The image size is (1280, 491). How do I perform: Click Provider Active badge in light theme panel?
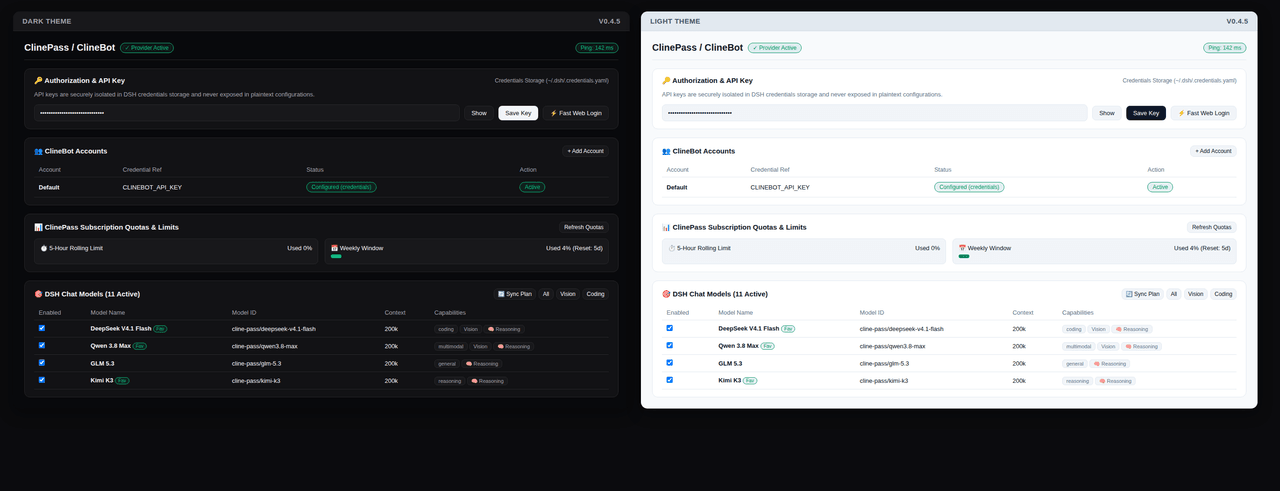tap(775, 47)
